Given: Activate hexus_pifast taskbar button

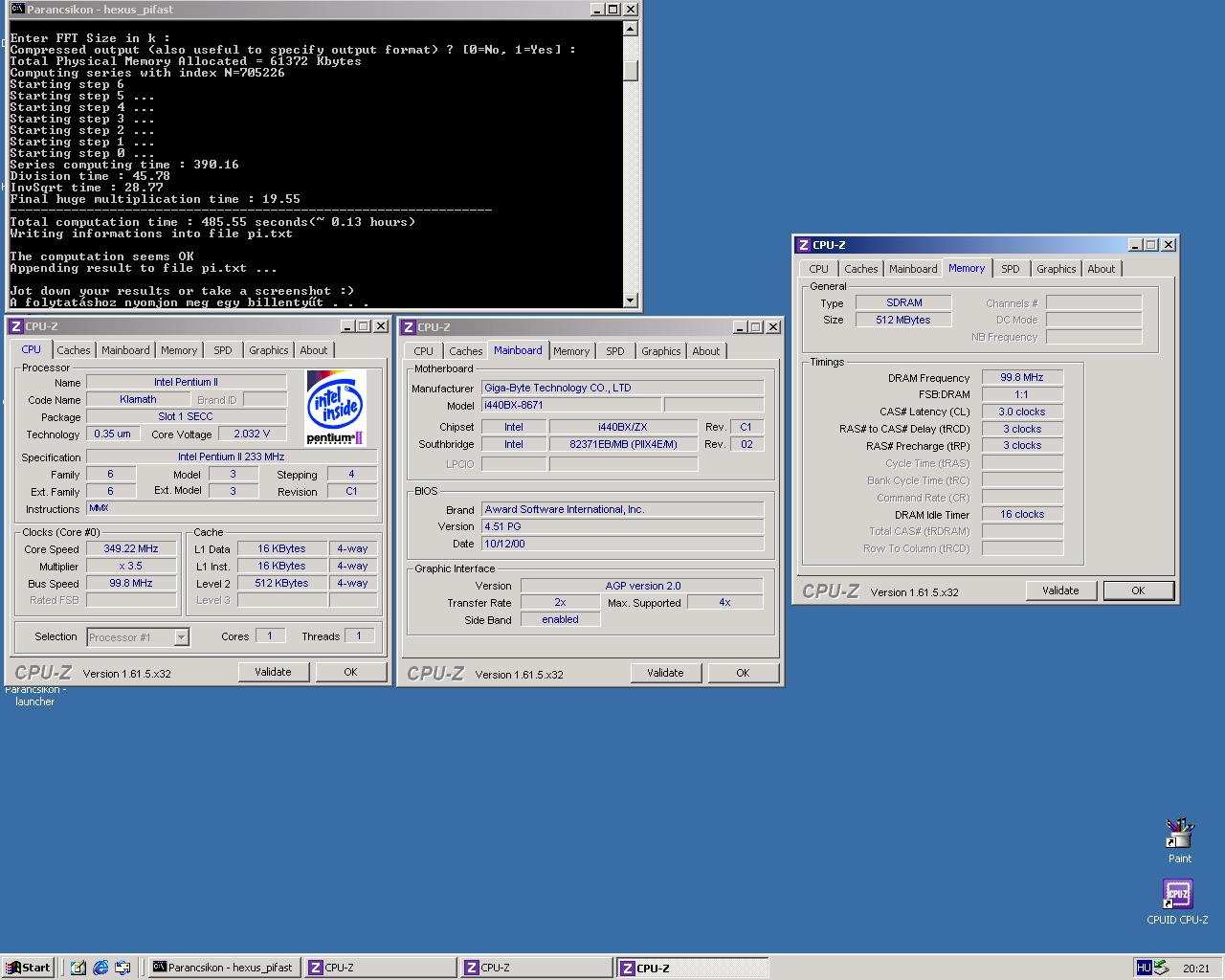Looking at the screenshot, I should coord(225,968).
